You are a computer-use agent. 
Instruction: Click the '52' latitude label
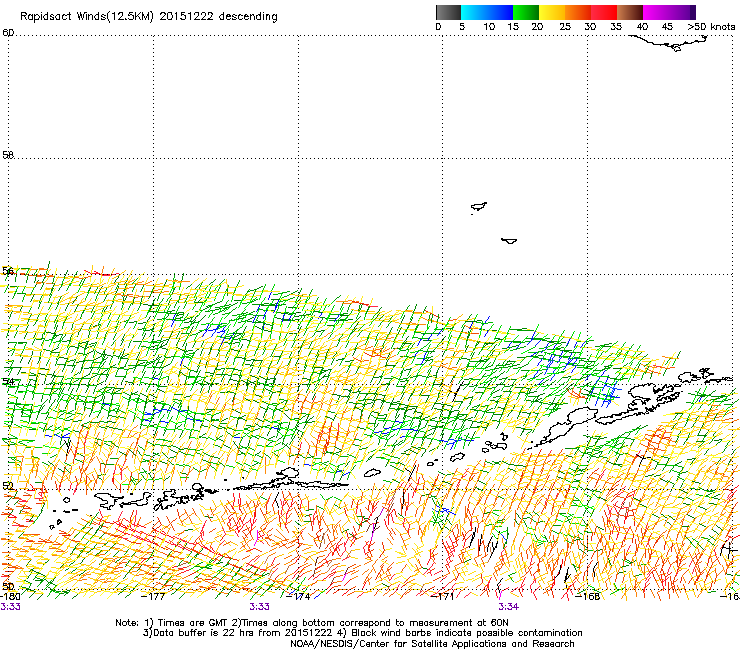click(x=8, y=486)
